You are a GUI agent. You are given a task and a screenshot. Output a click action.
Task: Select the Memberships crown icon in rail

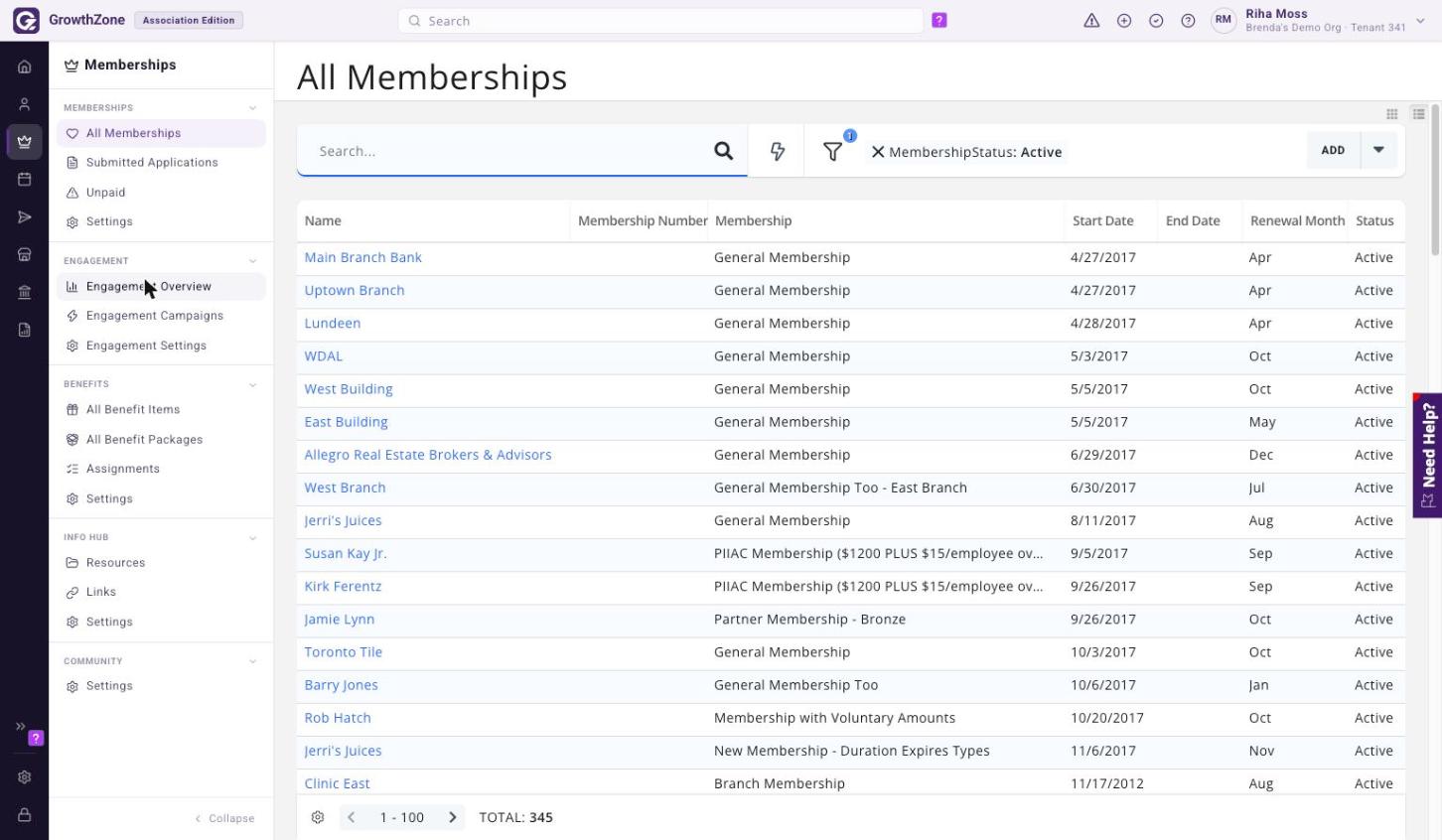tap(25, 142)
